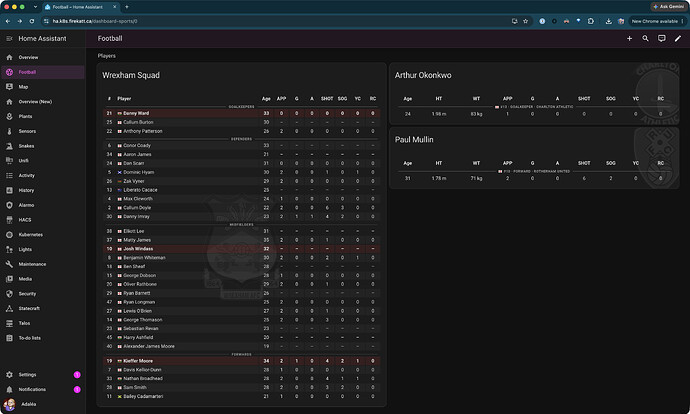This screenshot has width=690, height=414.
Task: Open the Chrome downloads icon
Action: point(608,21)
